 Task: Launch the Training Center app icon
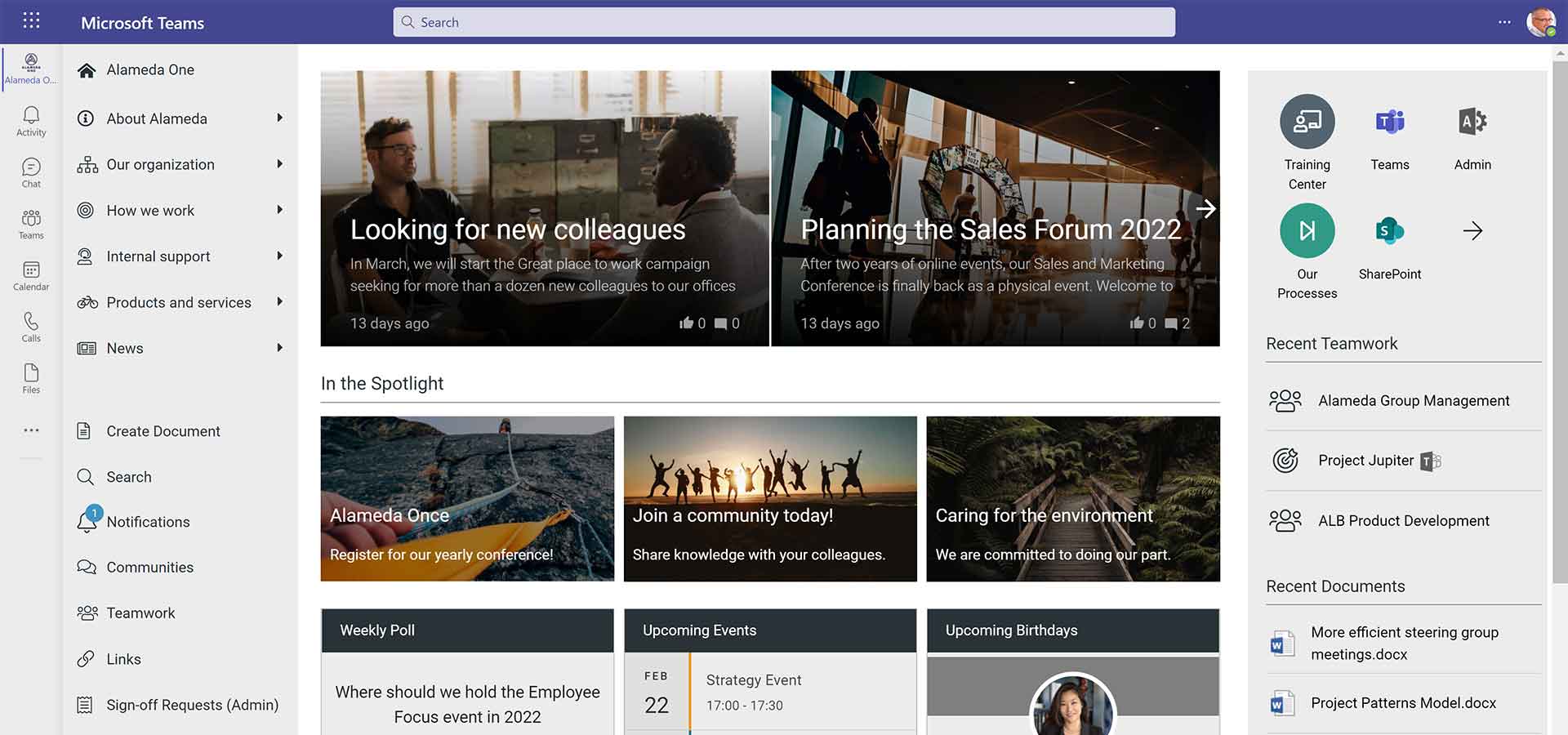point(1307,121)
